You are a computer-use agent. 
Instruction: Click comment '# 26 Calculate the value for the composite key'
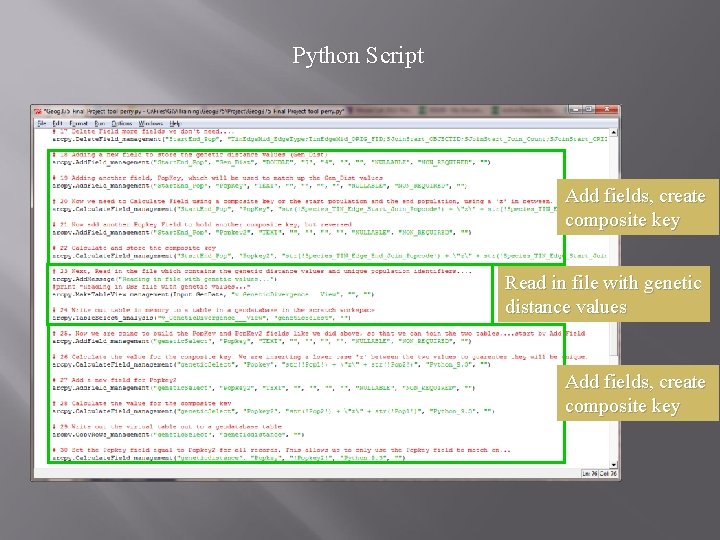pos(320,357)
